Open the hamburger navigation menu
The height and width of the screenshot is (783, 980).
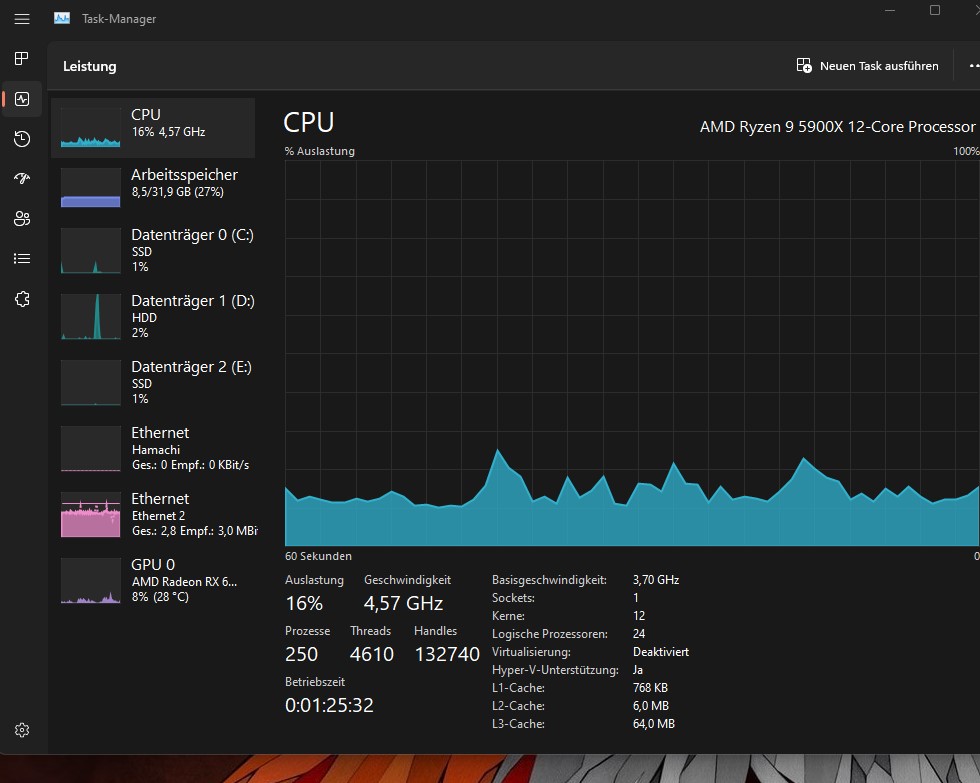tap(22, 19)
